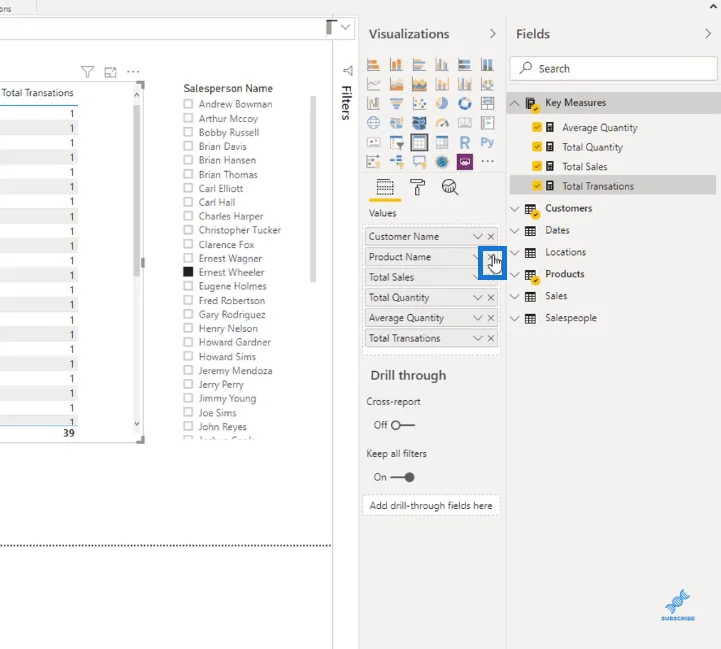Select the Map globe visual
Screen dimensions: 721x649
(x=373, y=123)
